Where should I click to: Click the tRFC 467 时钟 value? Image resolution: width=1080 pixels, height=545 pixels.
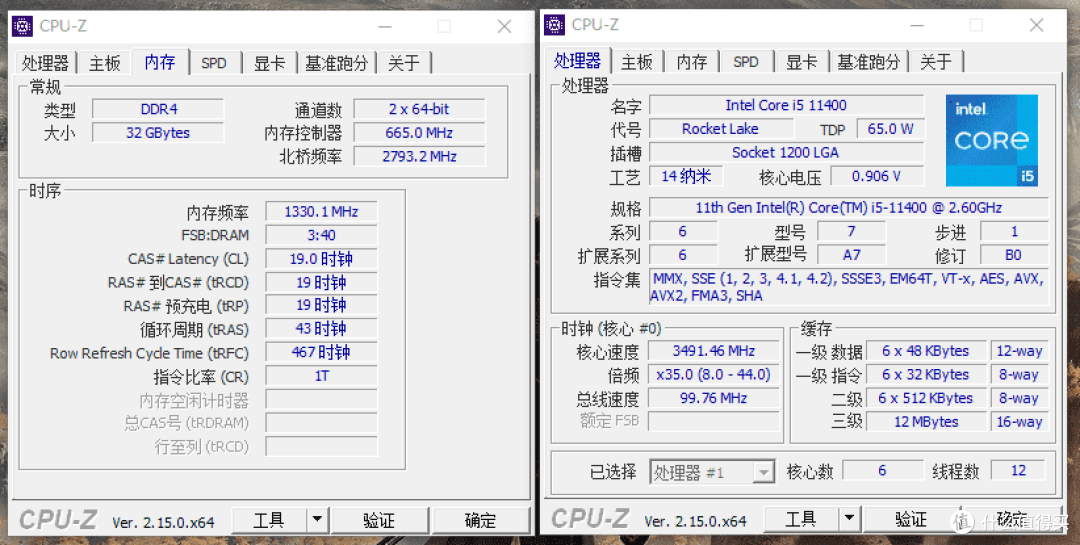click(321, 352)
